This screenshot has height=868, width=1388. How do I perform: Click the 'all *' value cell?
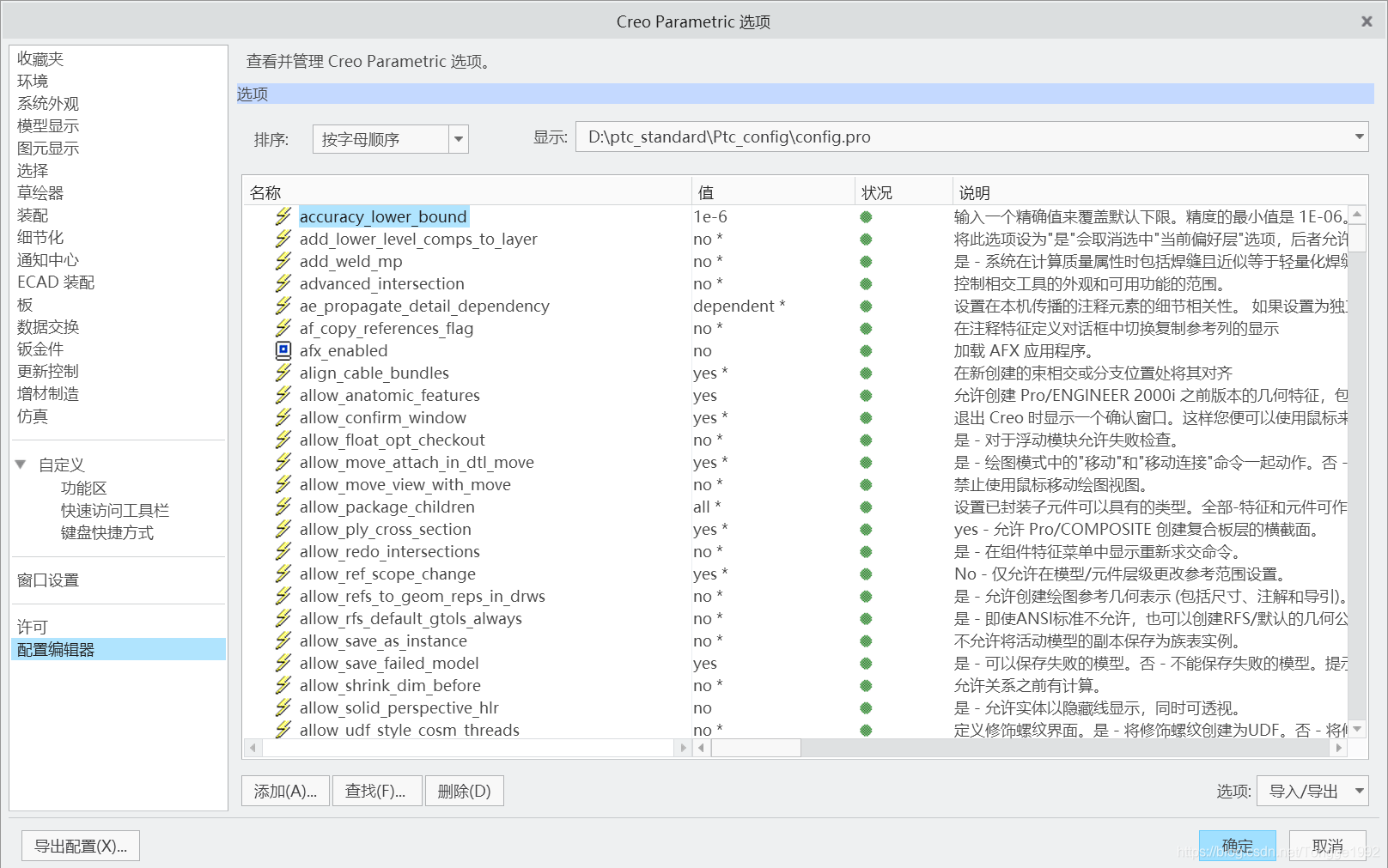click(x=708, y=507)
